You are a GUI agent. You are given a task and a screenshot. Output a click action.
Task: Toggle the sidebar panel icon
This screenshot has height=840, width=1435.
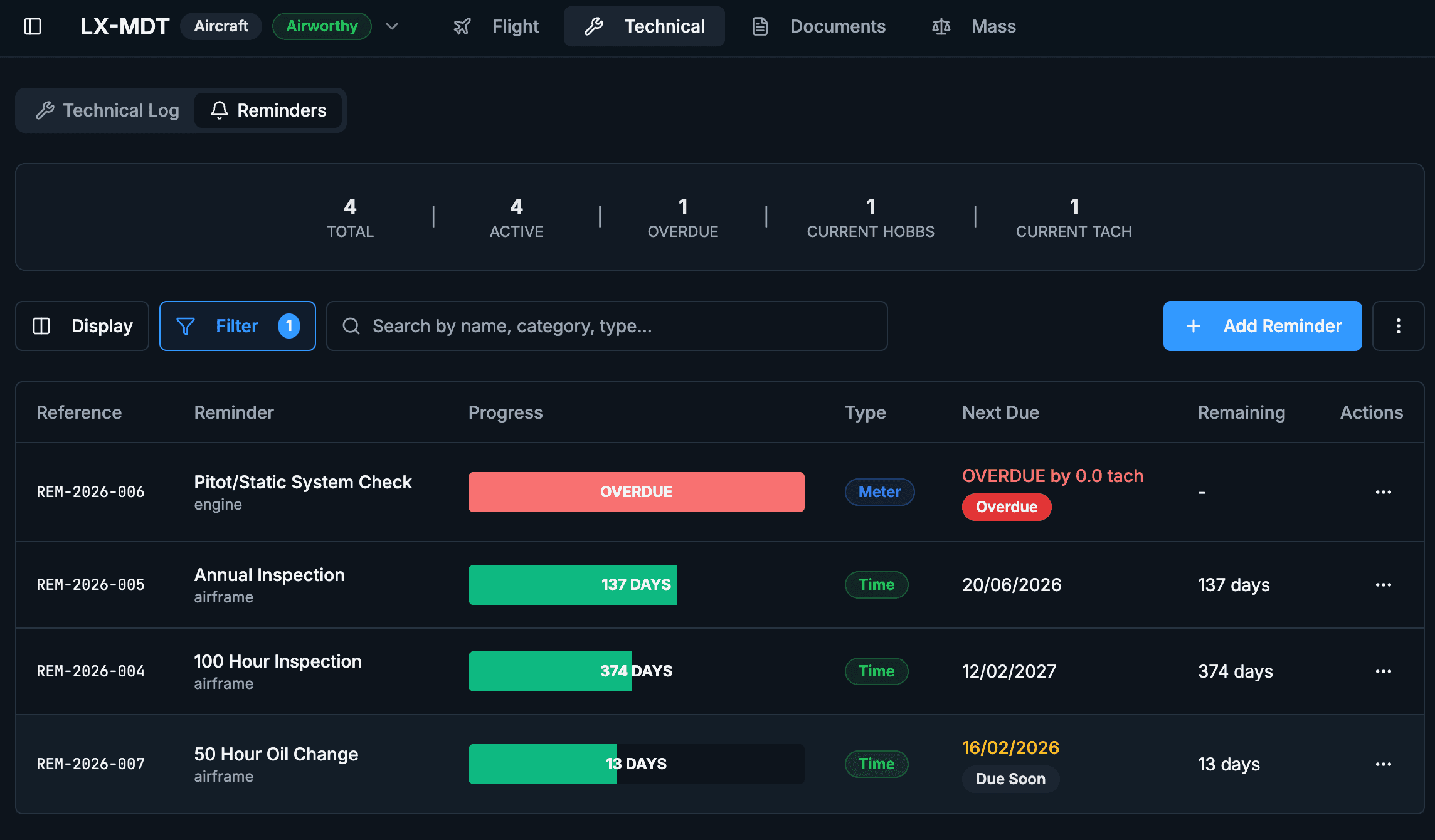click(x=33, y=26)
